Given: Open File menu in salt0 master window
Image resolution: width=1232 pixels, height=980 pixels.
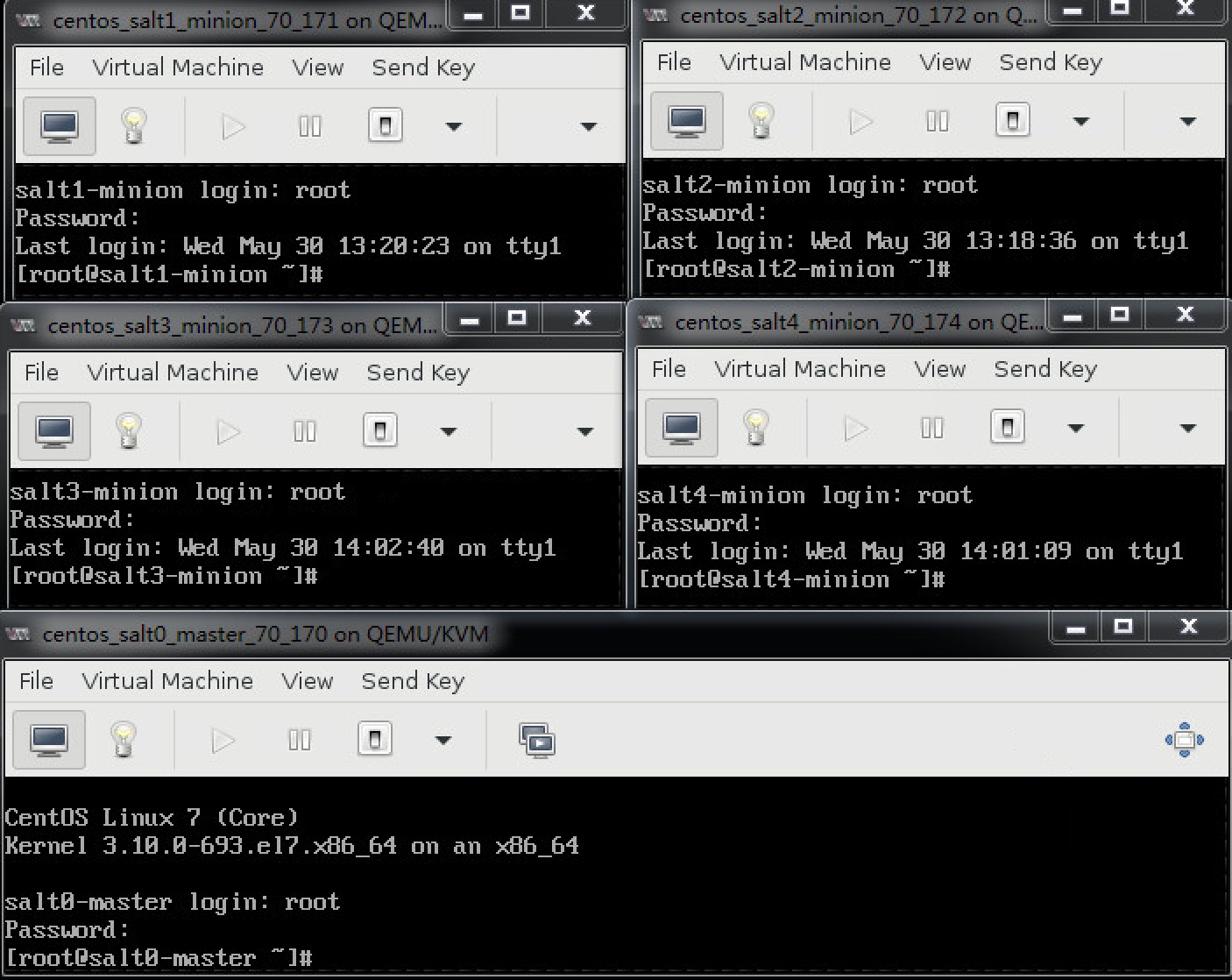Looking at the screenshot, I should click(x=36, y=681).
